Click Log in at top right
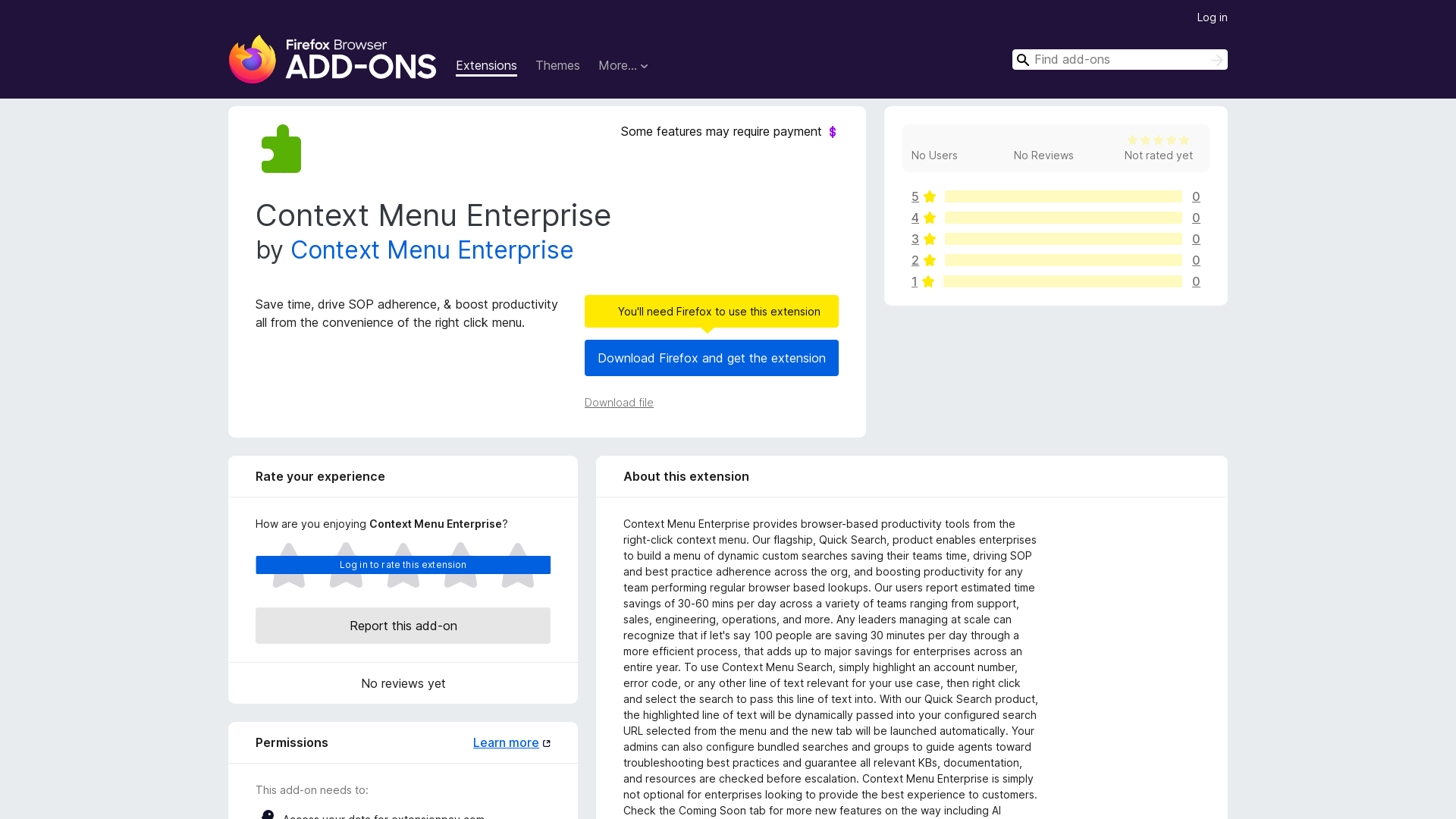Screen dimensions: 1456x819 pos(1212,17)
